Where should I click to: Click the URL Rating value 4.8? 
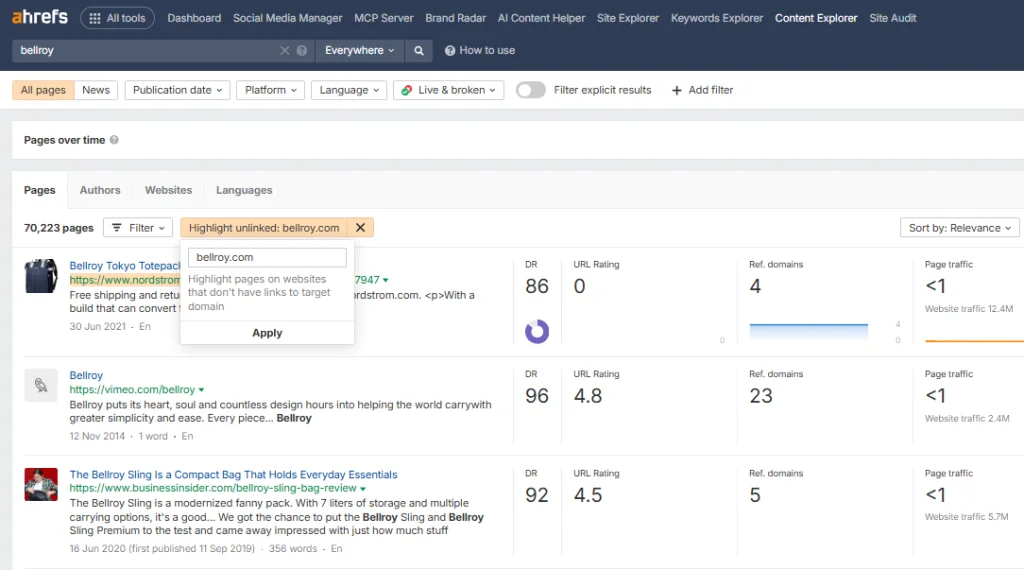[x=588, y=396]
